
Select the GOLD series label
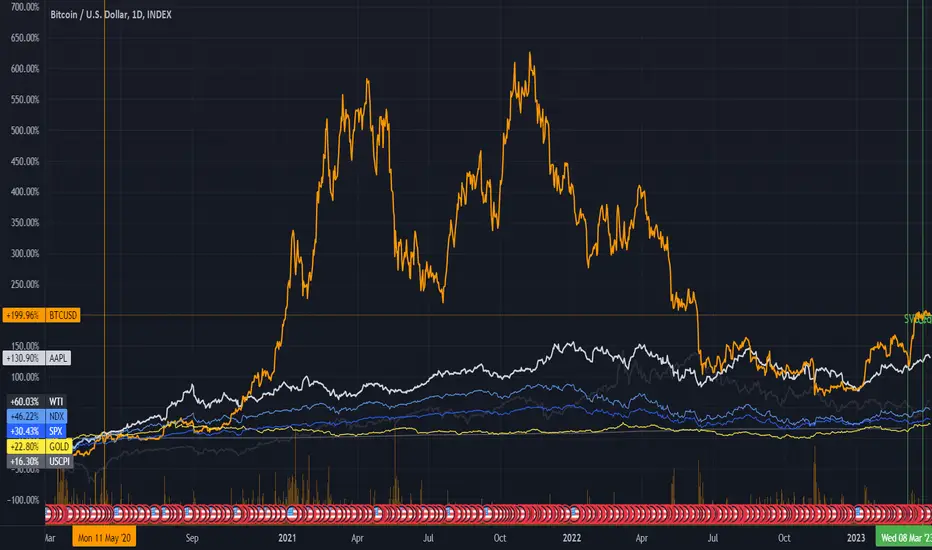59,446
